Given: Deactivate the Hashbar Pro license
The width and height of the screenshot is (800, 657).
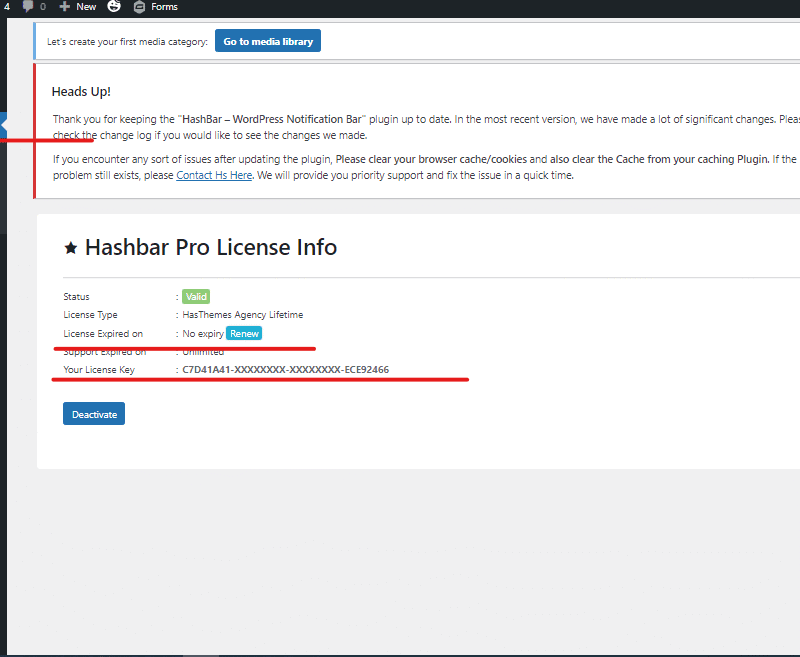Looking at the screenshot, I should (x=94, y=414).
